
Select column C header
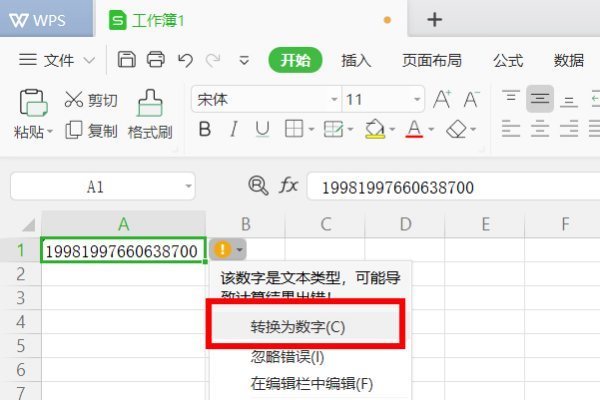[326, 224]
